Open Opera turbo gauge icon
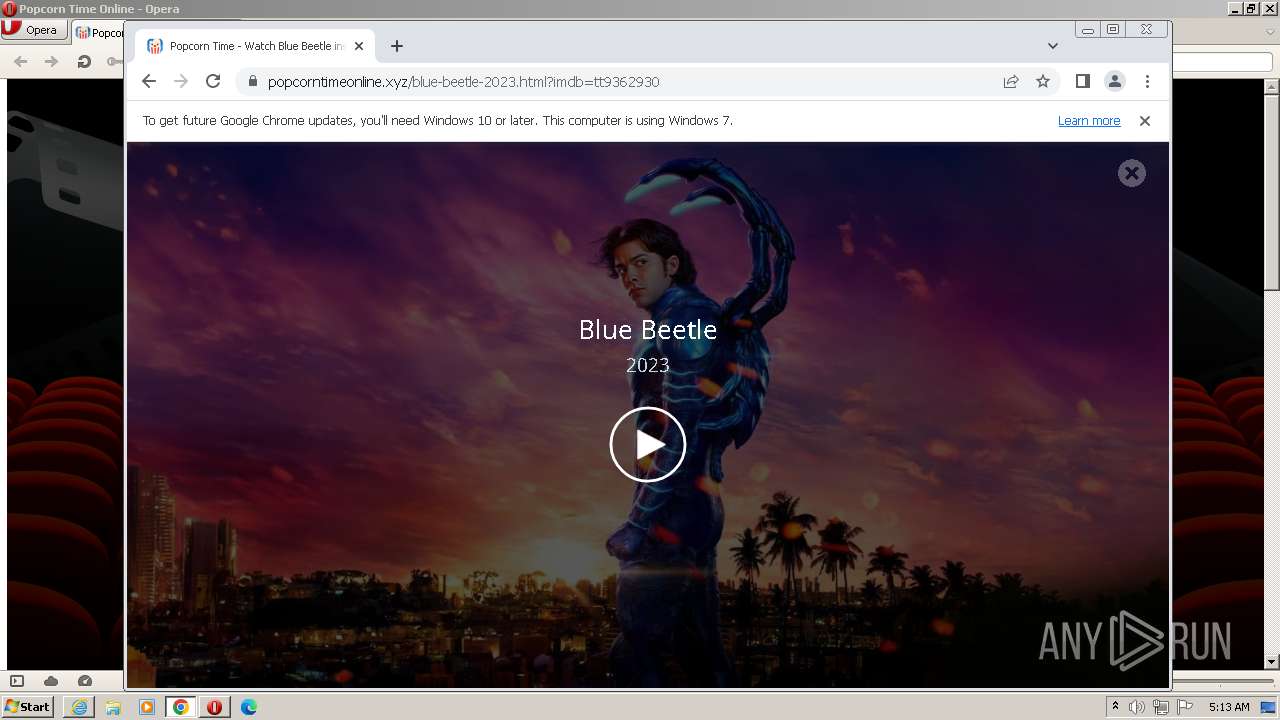 tap(85, 681)
